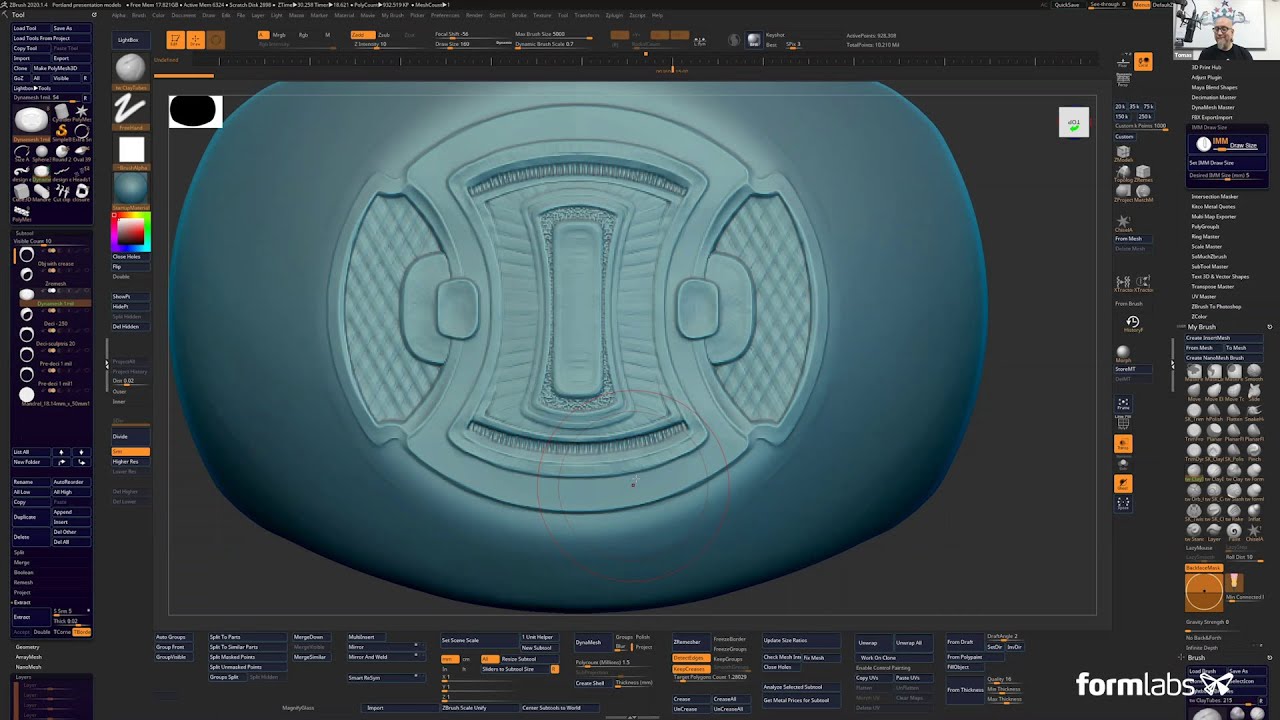
Task: Expand the Project section
Action: (22, 592)
